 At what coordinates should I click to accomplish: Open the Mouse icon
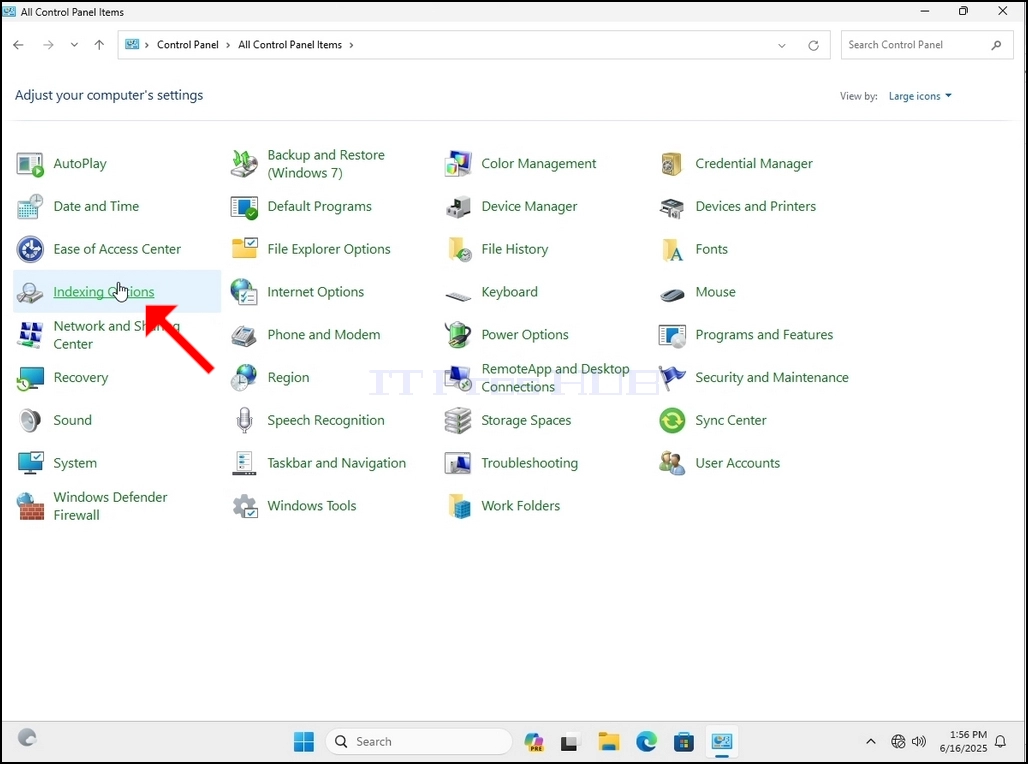[x=672, y=294]
